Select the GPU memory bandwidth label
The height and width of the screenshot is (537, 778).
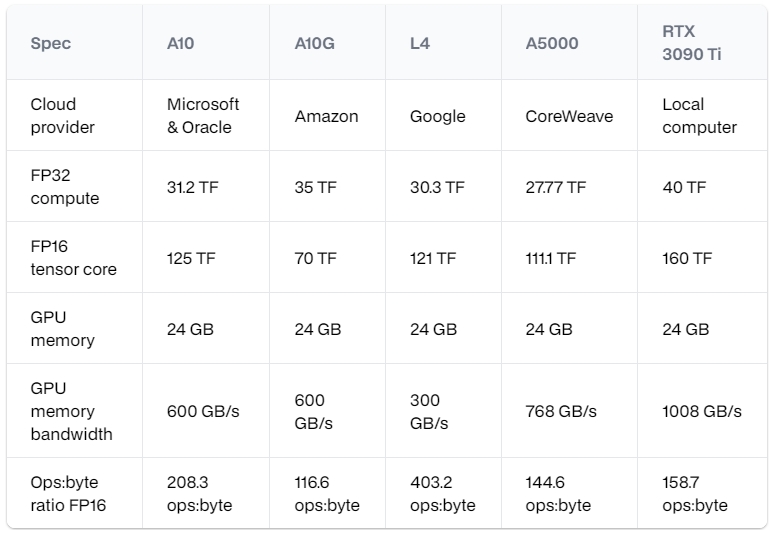pyautogui.click(x=71, y=411)
